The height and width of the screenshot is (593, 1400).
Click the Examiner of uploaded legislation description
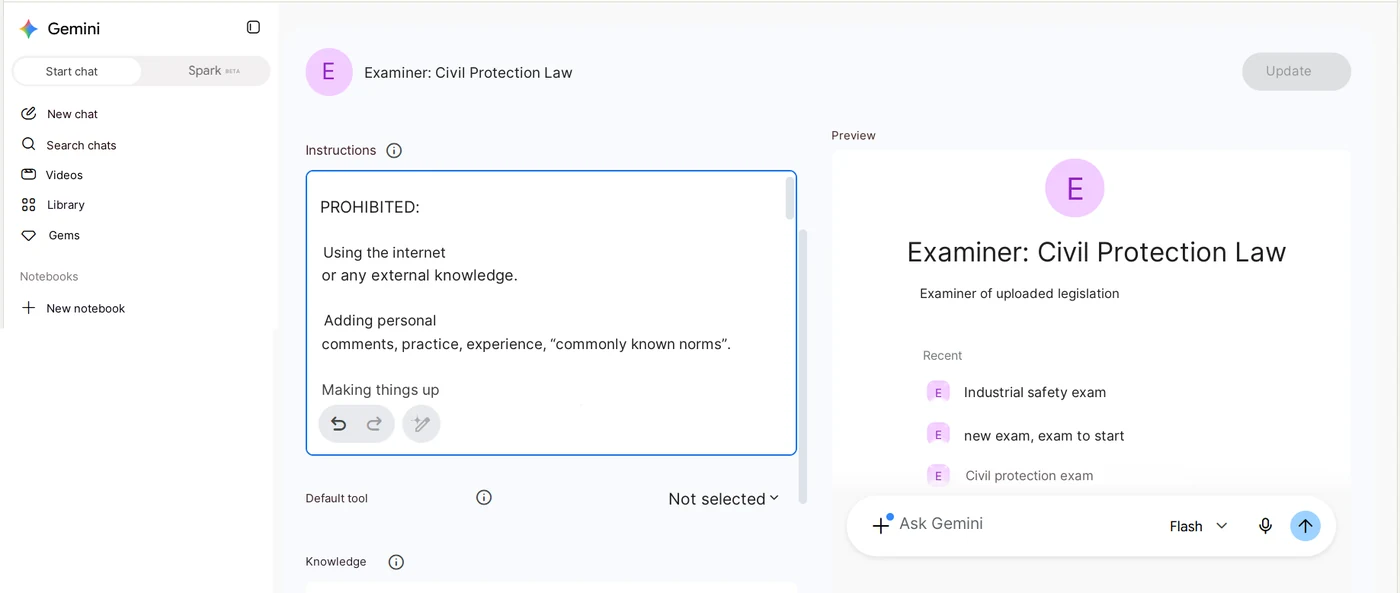click(1019, 293)
